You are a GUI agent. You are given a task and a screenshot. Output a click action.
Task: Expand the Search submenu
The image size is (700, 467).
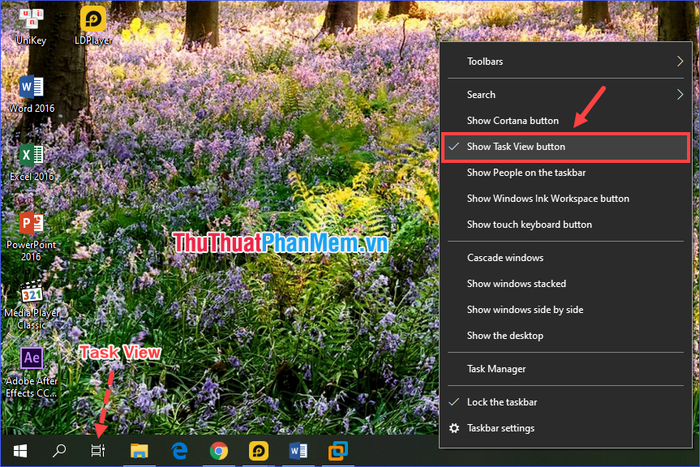click(566, 95)
